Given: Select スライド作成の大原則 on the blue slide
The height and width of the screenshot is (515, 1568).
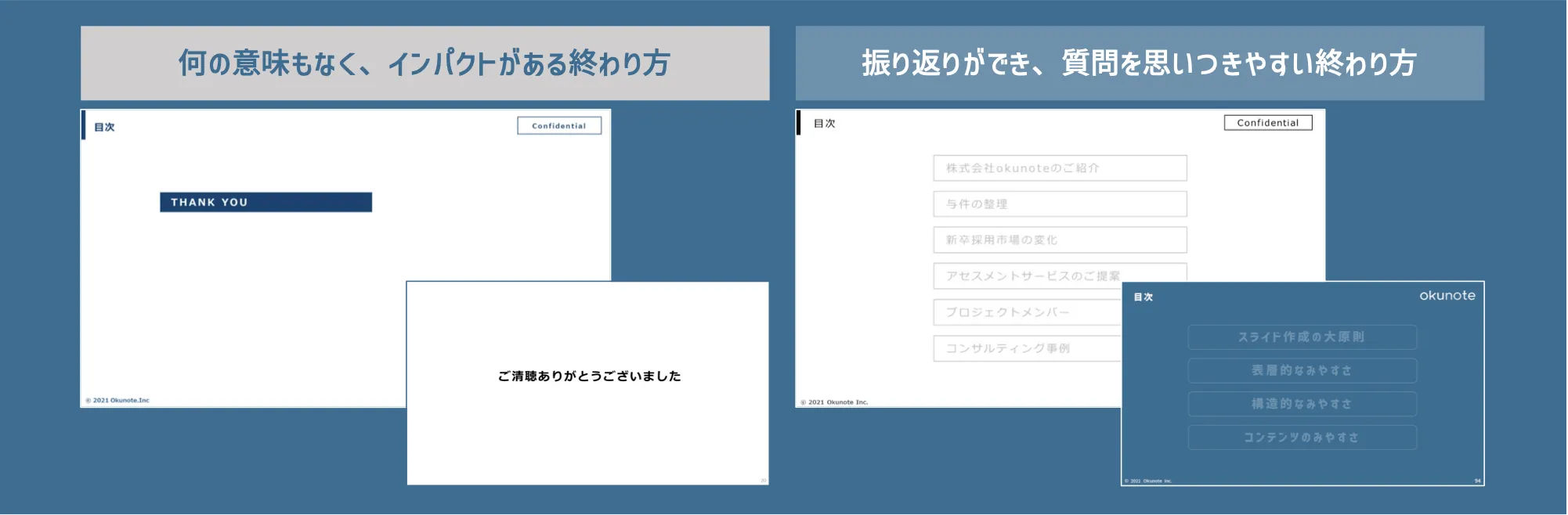Looking at the screenshot, I should coord(1301,337).
